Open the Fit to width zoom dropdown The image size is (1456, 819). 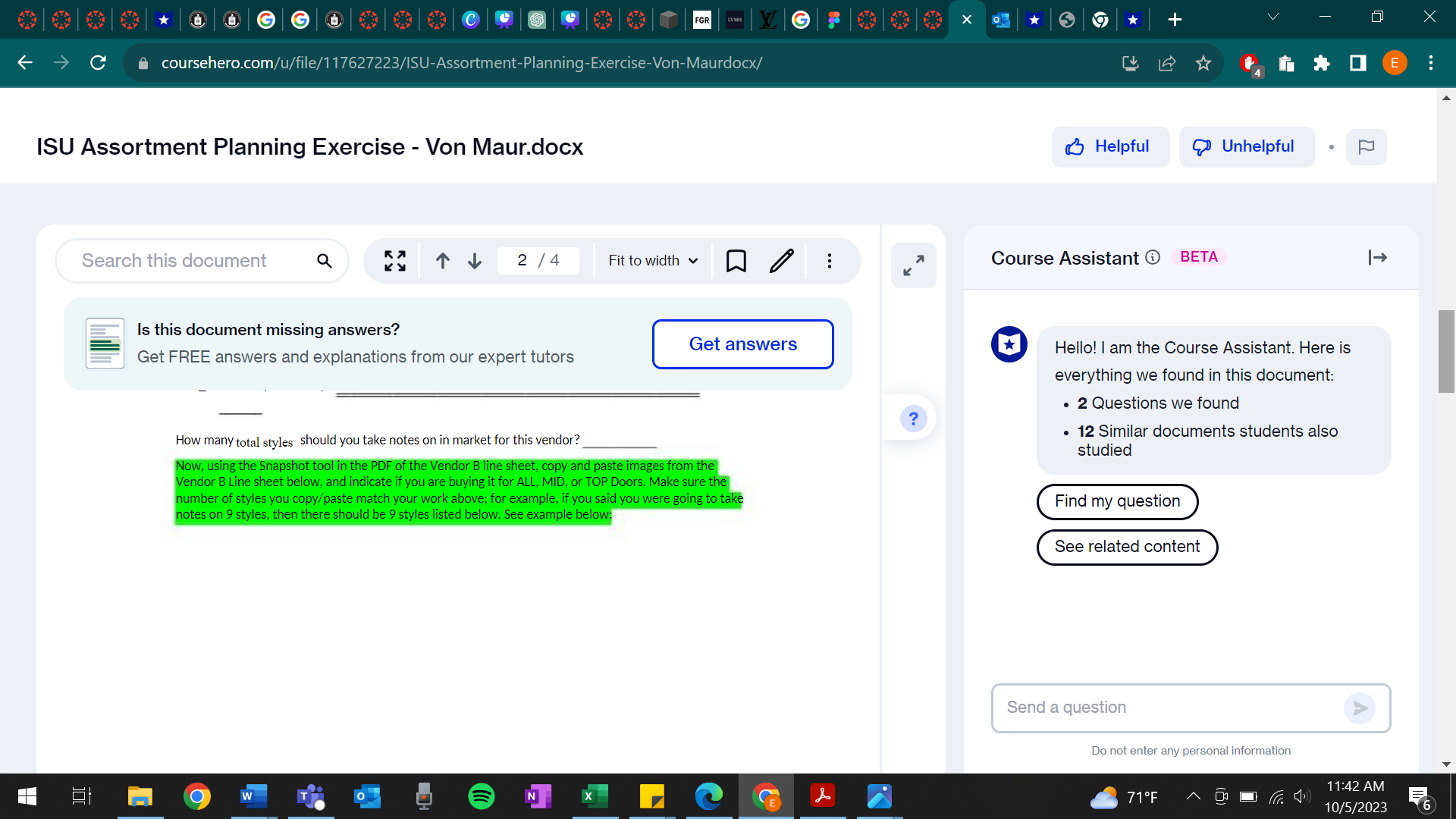click(x=653, y=261)
